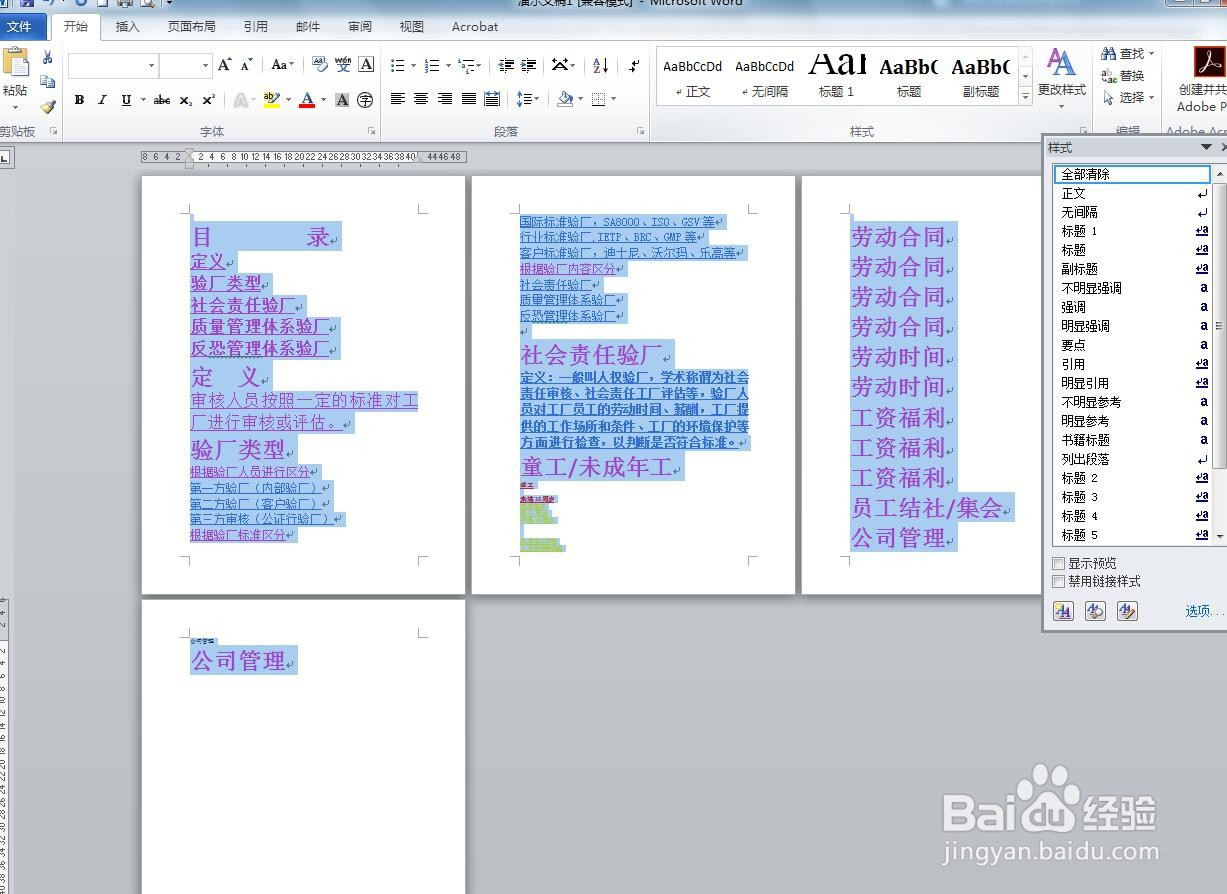Enable 禁用链接样式 checkbox
Viewport: 1227px width, 894px height.
1059,582
